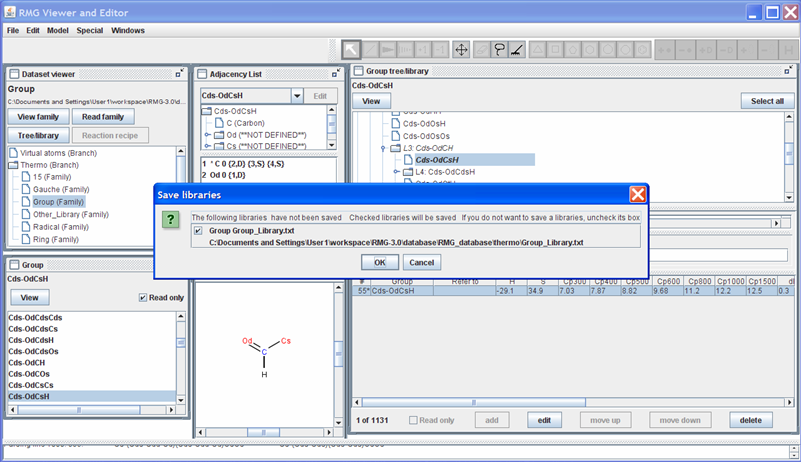This screenshot has height=462, width=801.
Task: Select the four-arrow move tool
Action: coord(461,50)
